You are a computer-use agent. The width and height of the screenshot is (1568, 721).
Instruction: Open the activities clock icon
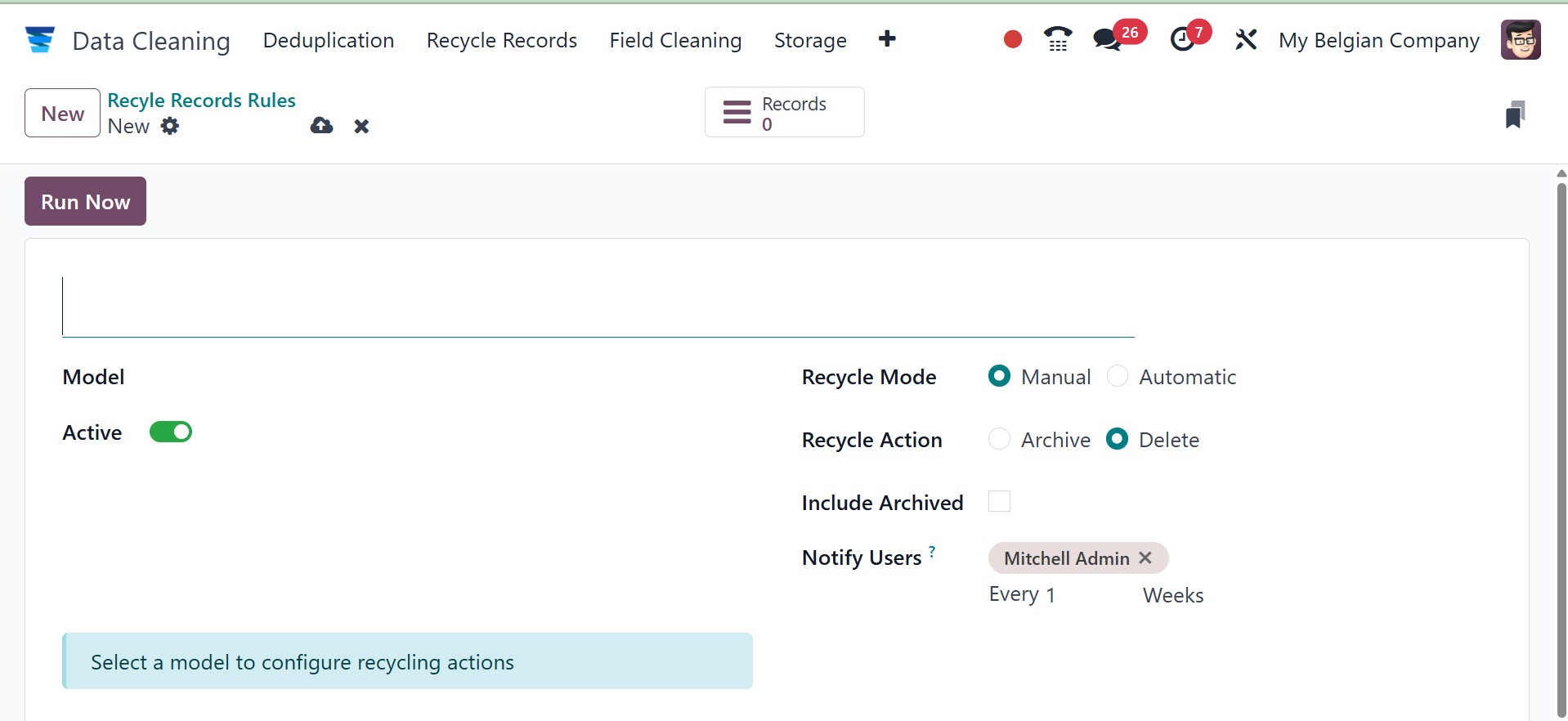tap(1182, 39)
